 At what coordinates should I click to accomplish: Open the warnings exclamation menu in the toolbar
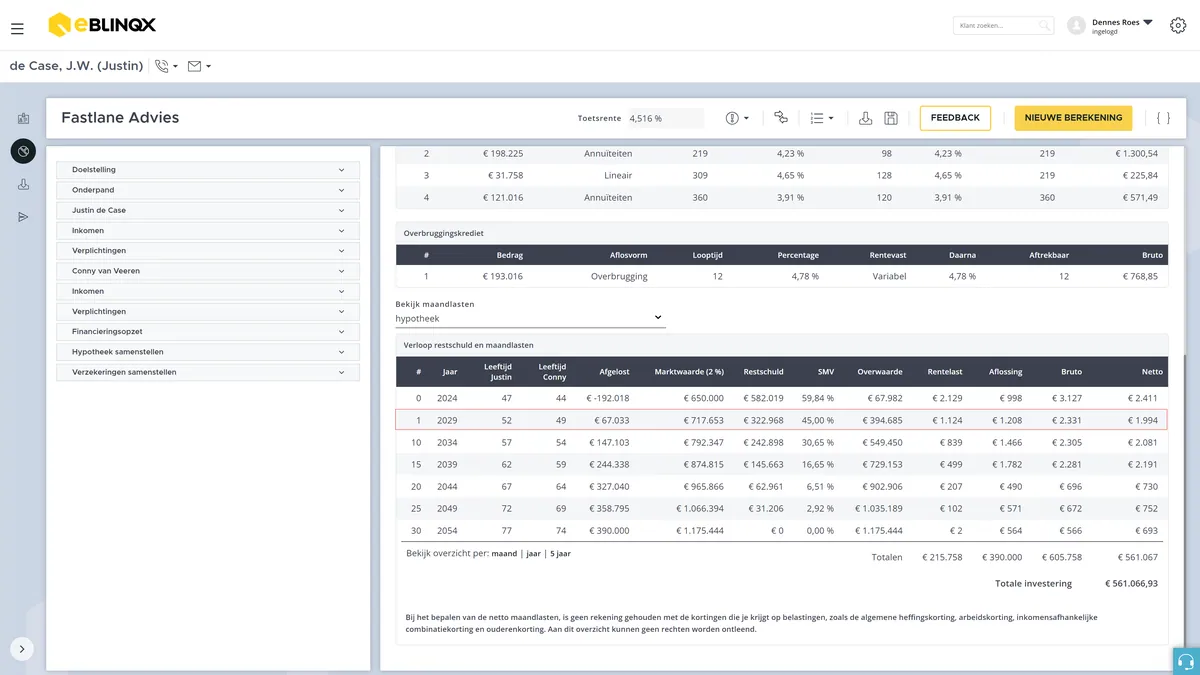pos(737,118)
